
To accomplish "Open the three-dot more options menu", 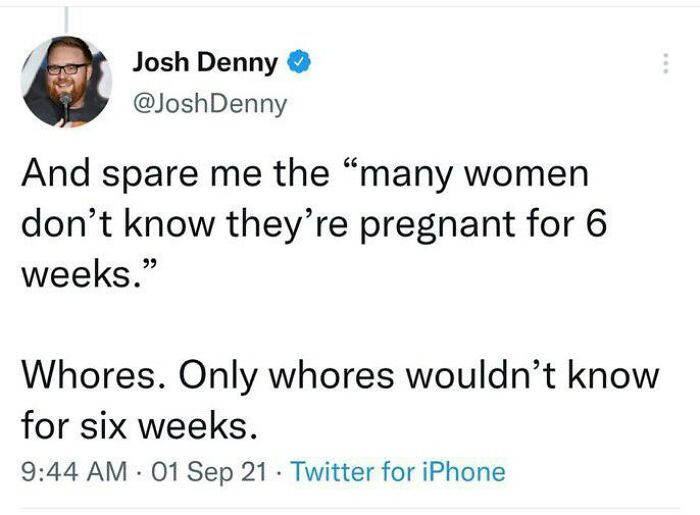I will click(666, 64).
